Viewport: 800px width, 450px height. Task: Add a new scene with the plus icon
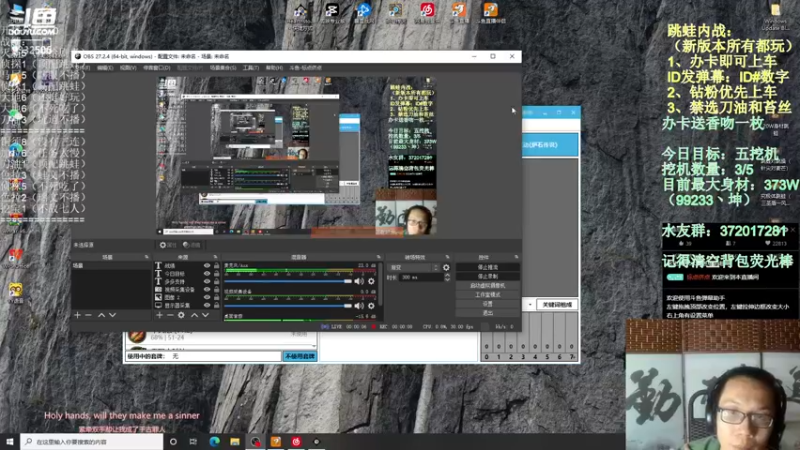78,315
